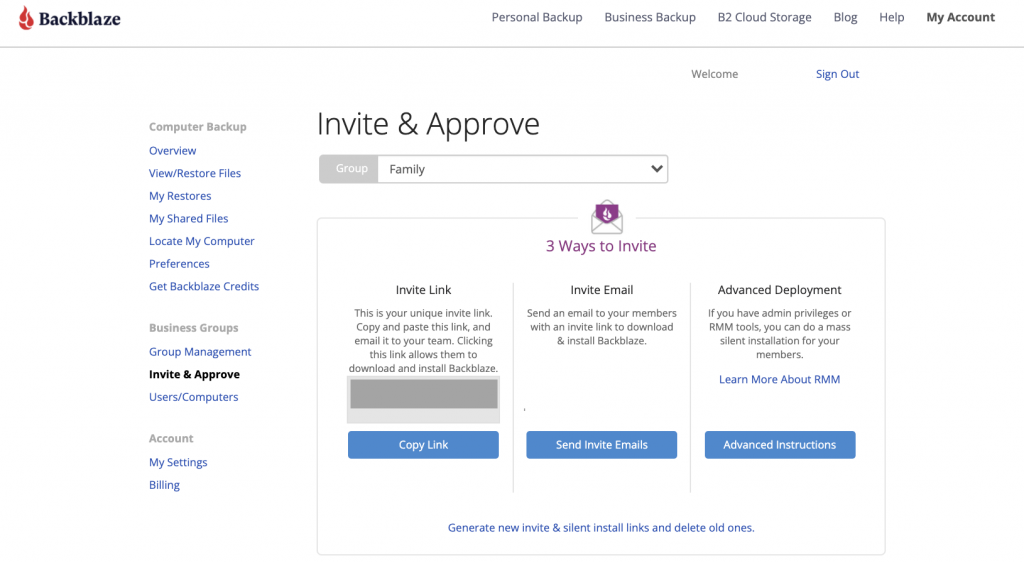Image resolution: width=1024 pixels, height=563 pixels.
Task: Click Generate new invite links text
Action: point(601,528)
